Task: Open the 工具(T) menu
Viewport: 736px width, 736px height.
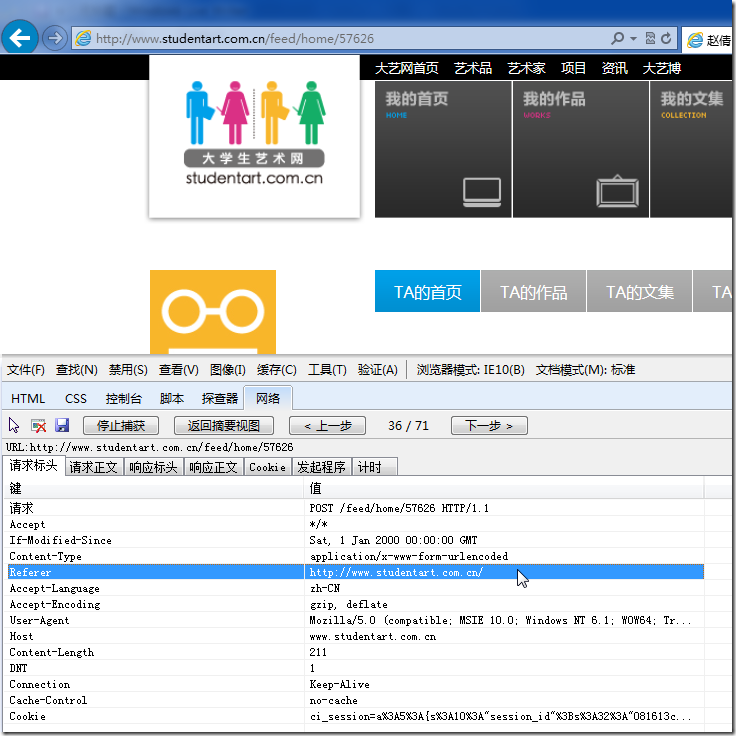Action: pyautogui.click(x=327, y=370)
